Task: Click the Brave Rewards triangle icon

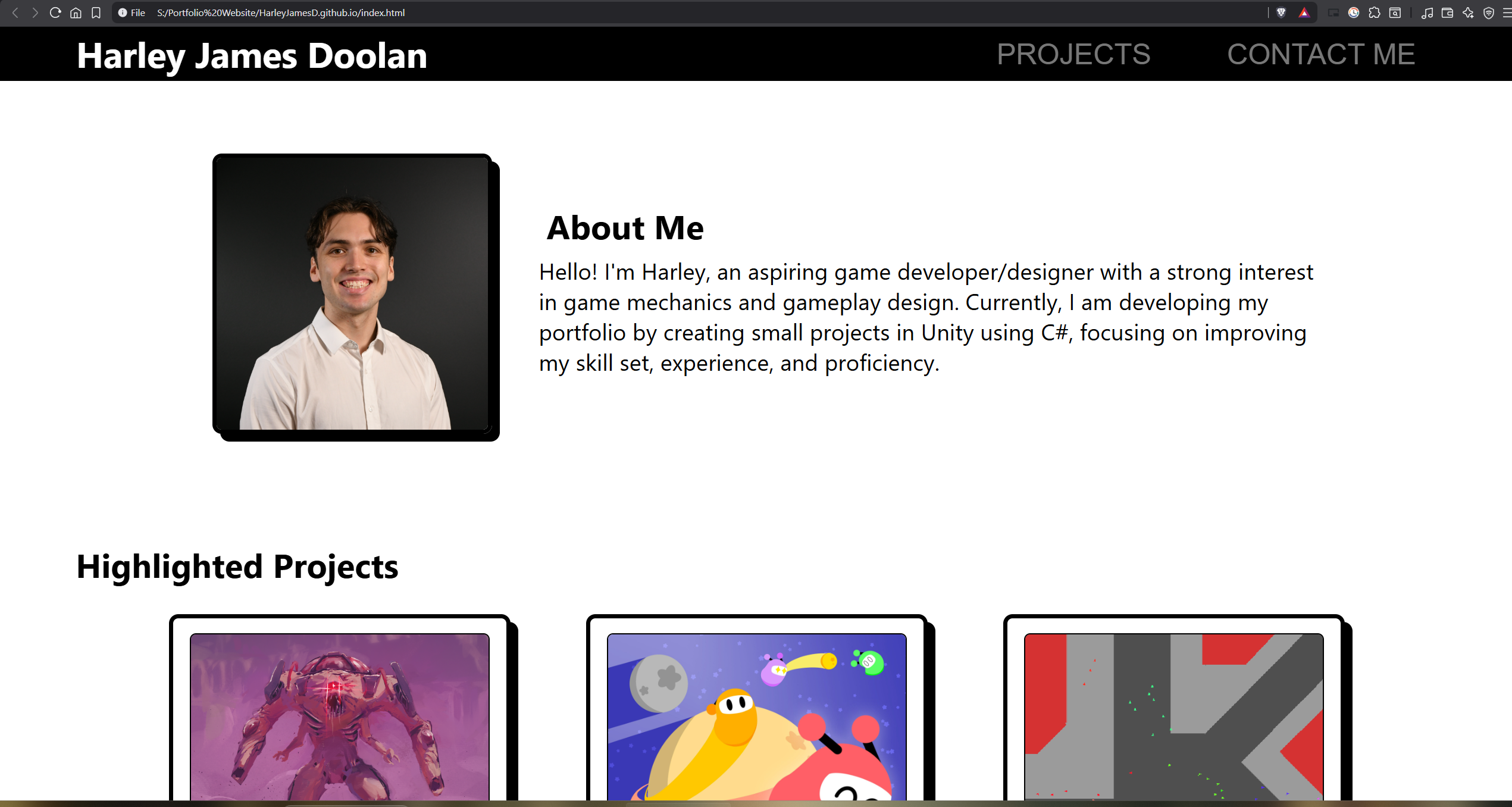Action: click(x=1304, y=12)
